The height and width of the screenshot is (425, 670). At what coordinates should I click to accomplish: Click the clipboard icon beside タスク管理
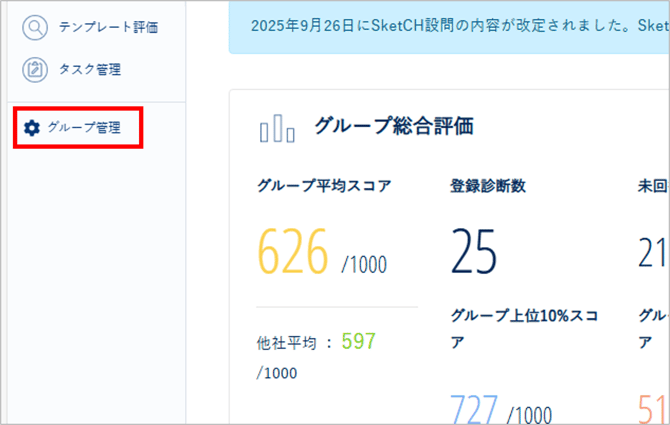click(35, 70)
